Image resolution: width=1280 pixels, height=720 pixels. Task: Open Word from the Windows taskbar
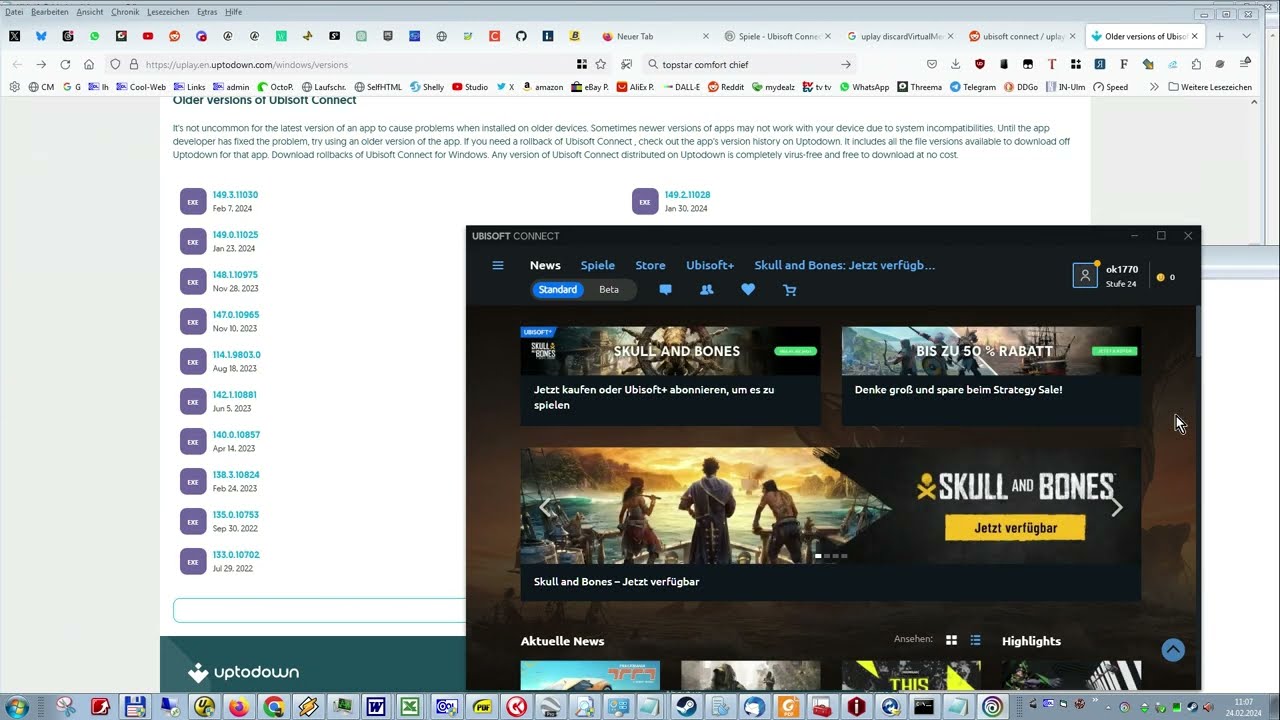pyautogui.click(x=376, y=707)
